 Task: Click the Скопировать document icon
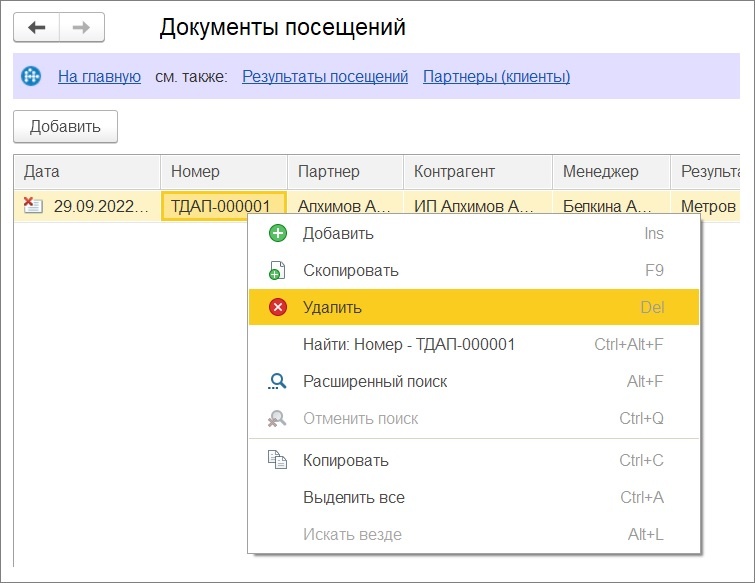click(277, 271)
